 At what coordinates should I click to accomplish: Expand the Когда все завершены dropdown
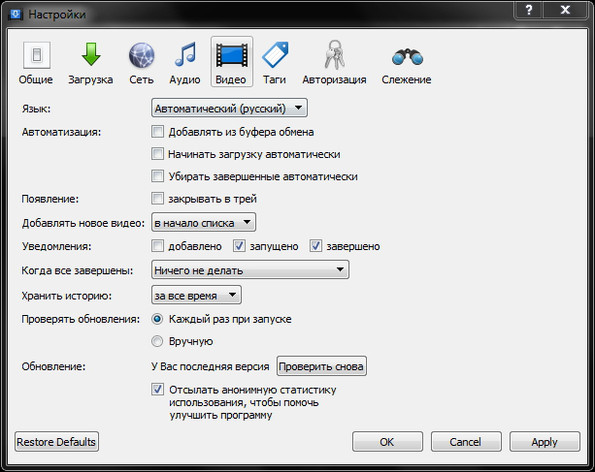click(250, 270)
